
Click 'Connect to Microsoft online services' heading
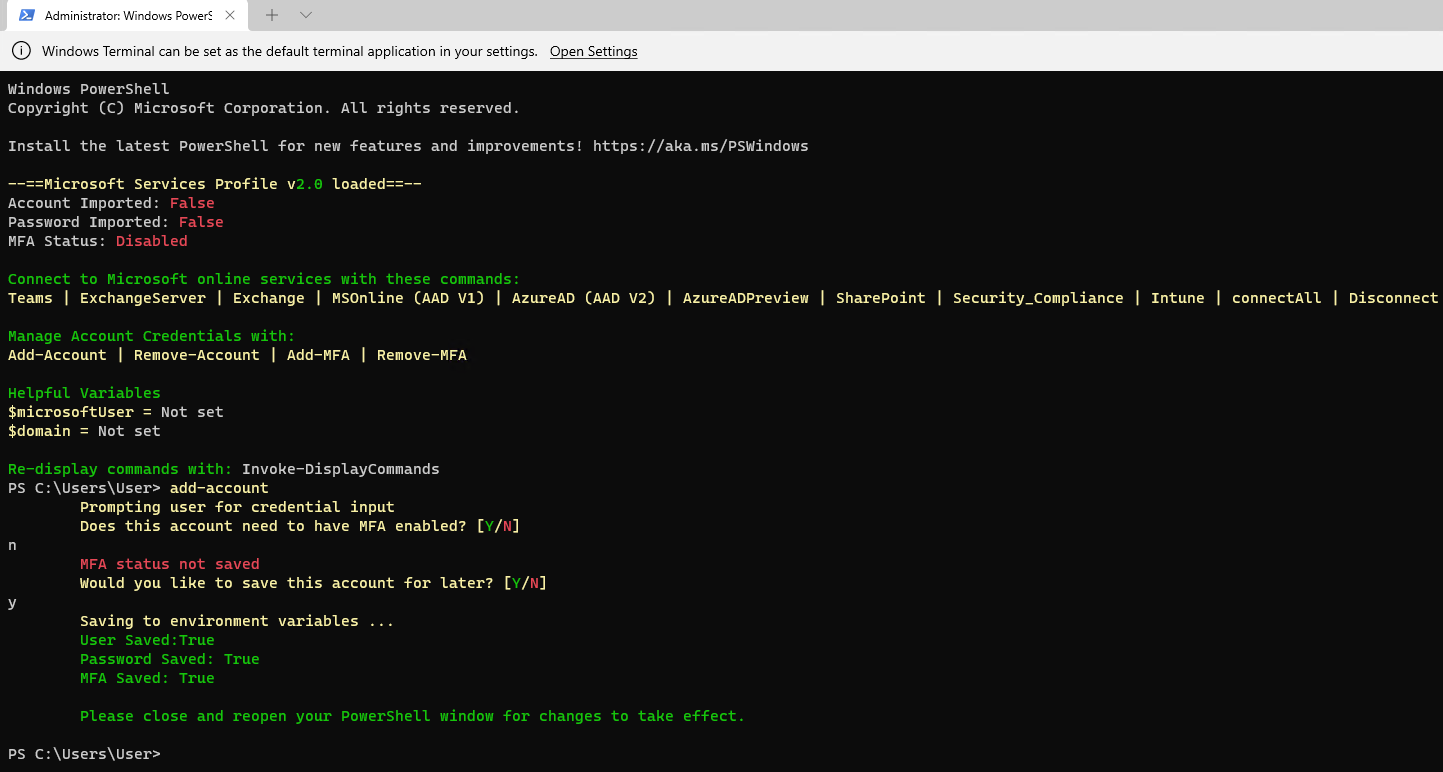[x=264, y=279]
